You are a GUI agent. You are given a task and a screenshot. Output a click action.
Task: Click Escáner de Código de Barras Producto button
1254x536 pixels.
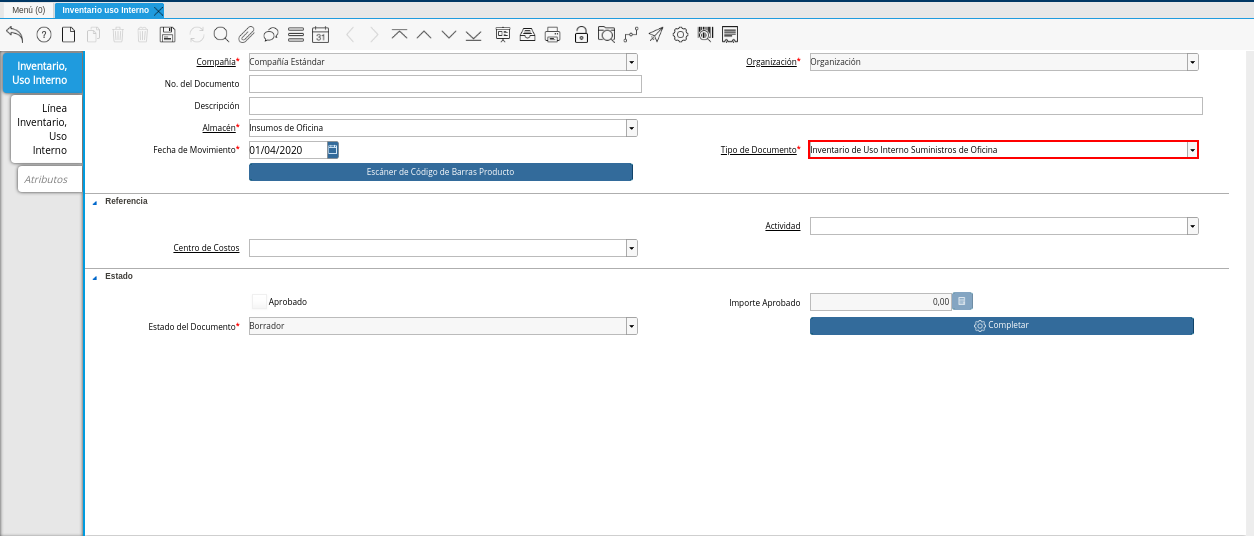[x=440, y=172]
